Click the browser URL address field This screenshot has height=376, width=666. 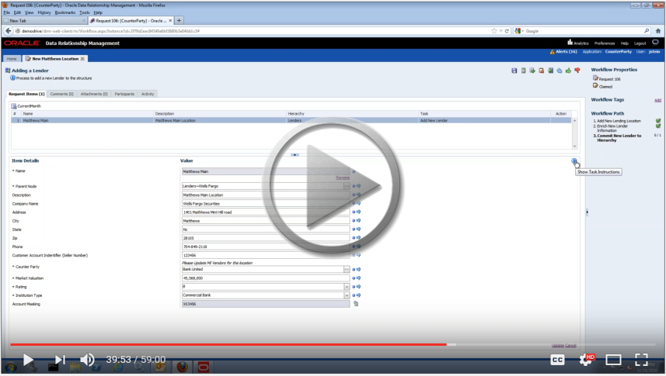(x=255, y=31)
